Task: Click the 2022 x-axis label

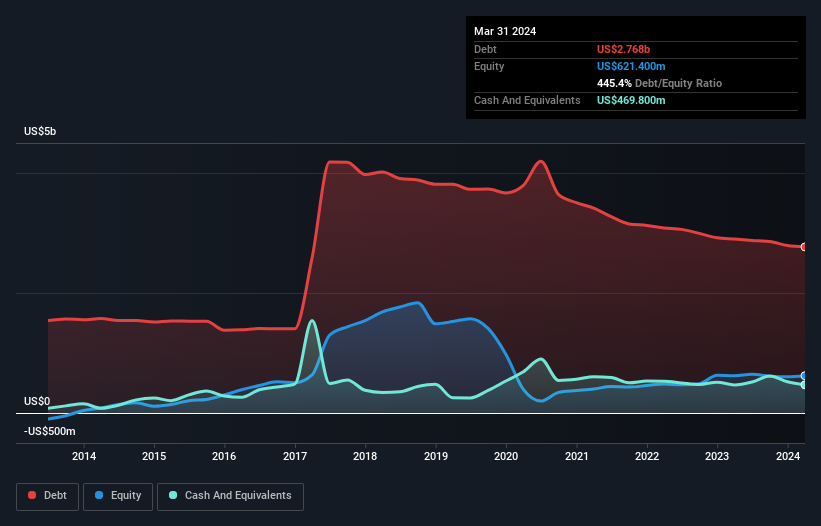Action: 647,456
